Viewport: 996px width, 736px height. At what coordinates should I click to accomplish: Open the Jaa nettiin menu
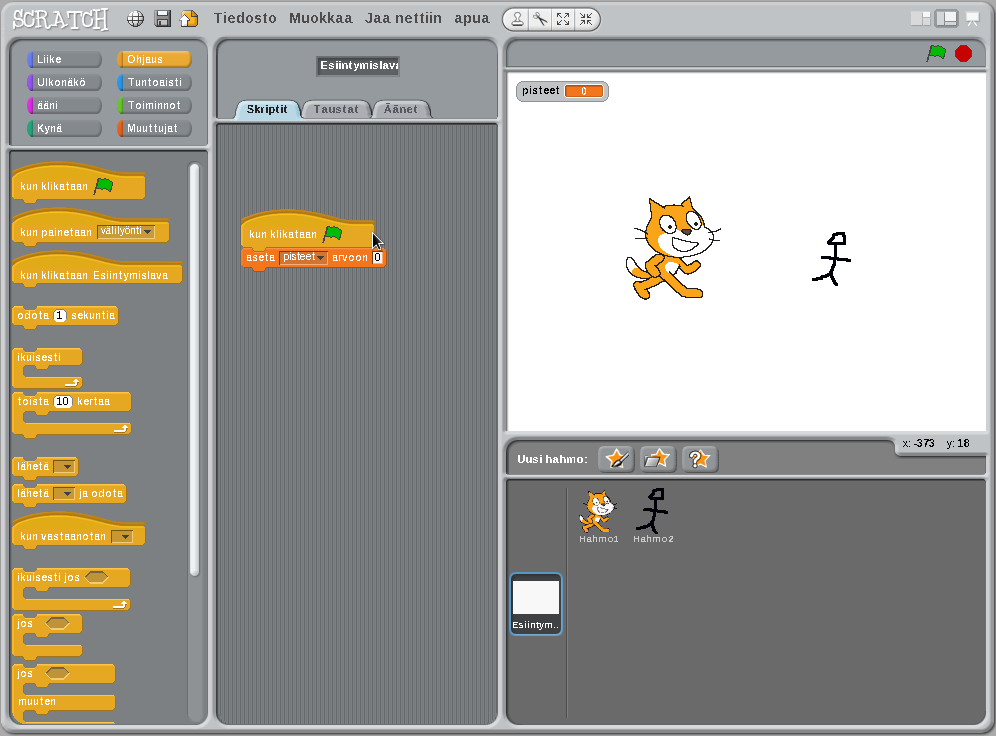403,18
